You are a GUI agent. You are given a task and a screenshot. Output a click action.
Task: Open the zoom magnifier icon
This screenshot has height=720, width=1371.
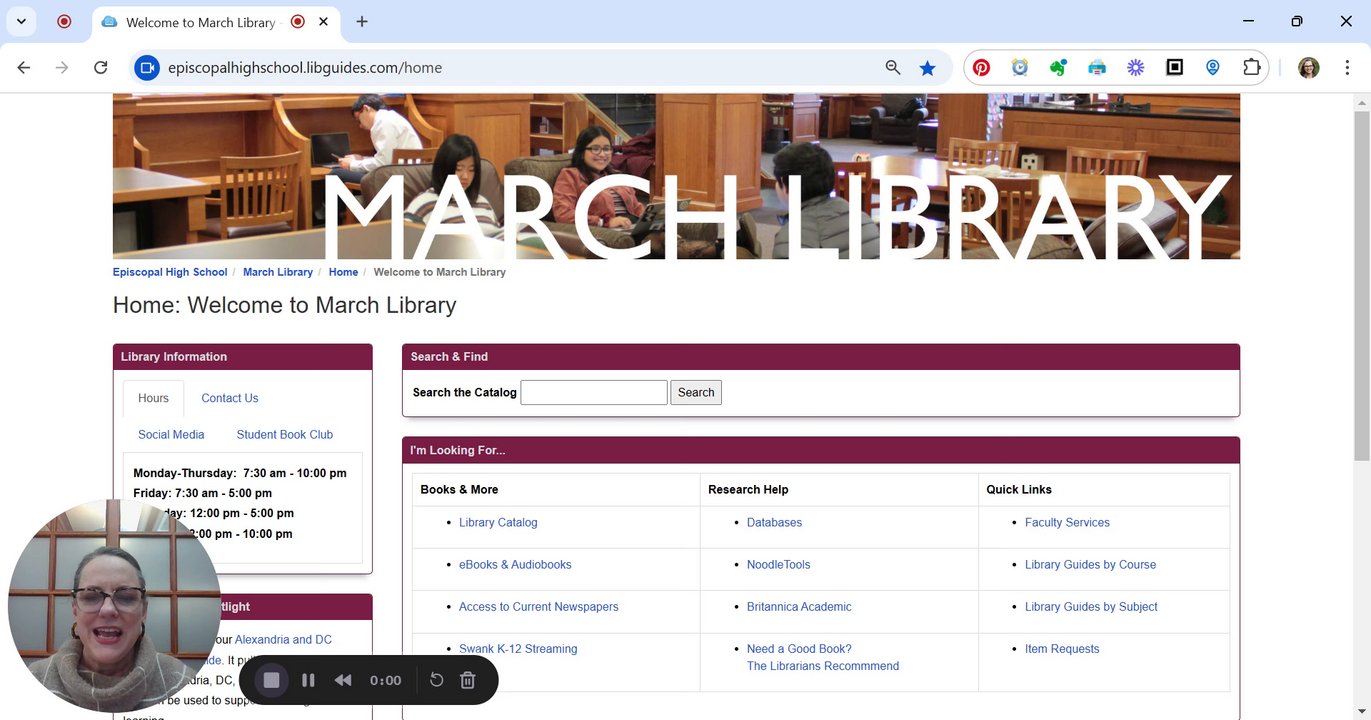pyautogui.click(x=893, y=67)
